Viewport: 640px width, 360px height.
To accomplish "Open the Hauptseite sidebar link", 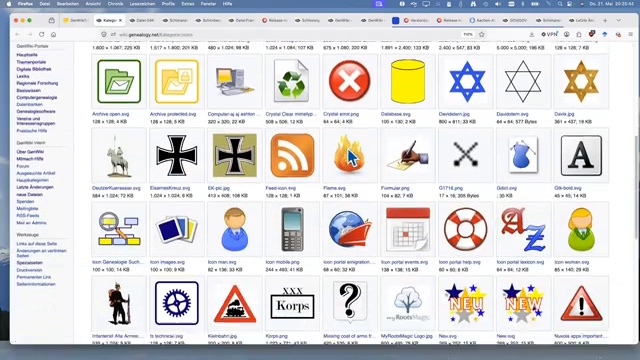I will (x=27, y=55).
